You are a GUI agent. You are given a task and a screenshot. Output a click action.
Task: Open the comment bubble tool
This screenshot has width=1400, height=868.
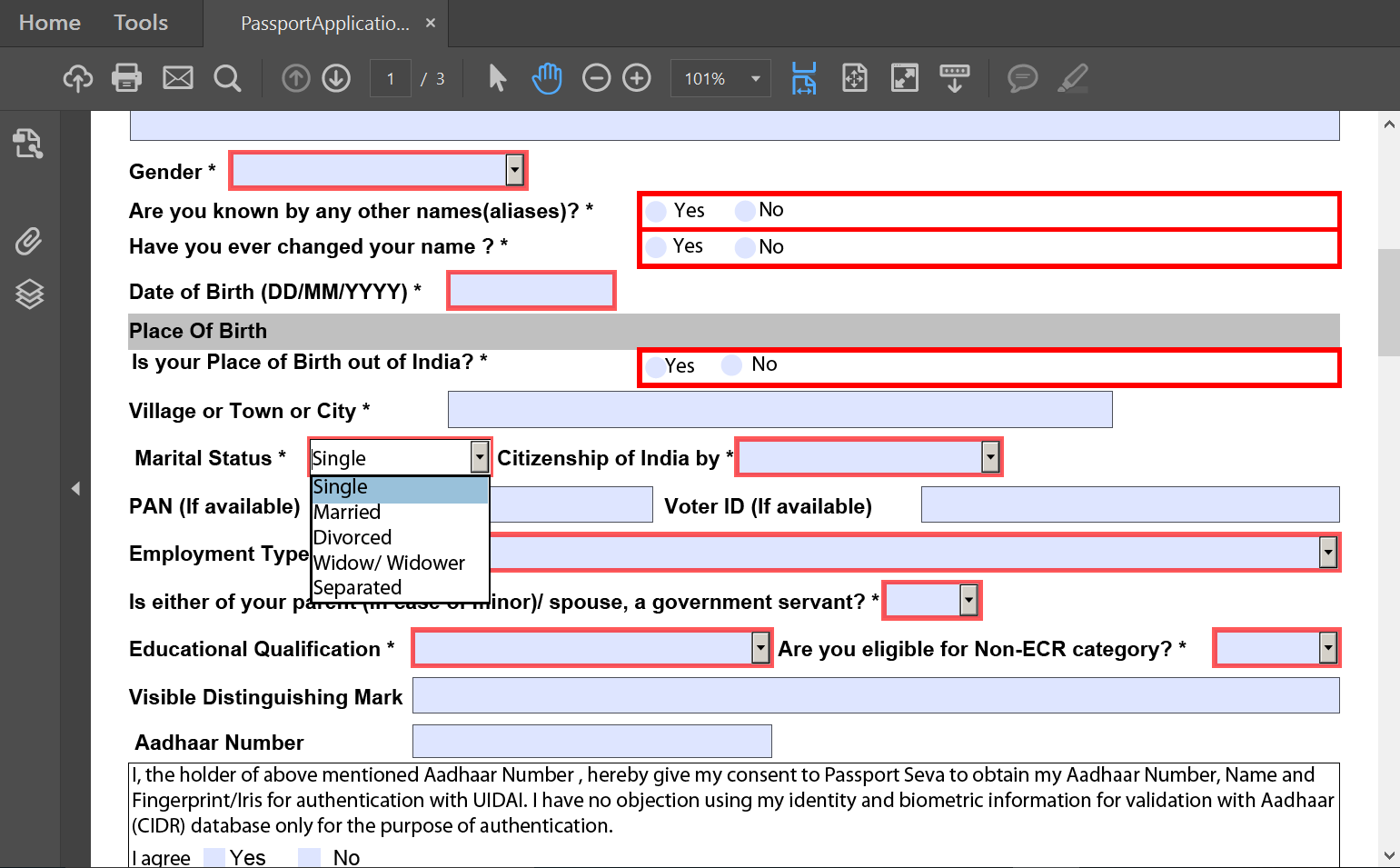coord(1022,78)
